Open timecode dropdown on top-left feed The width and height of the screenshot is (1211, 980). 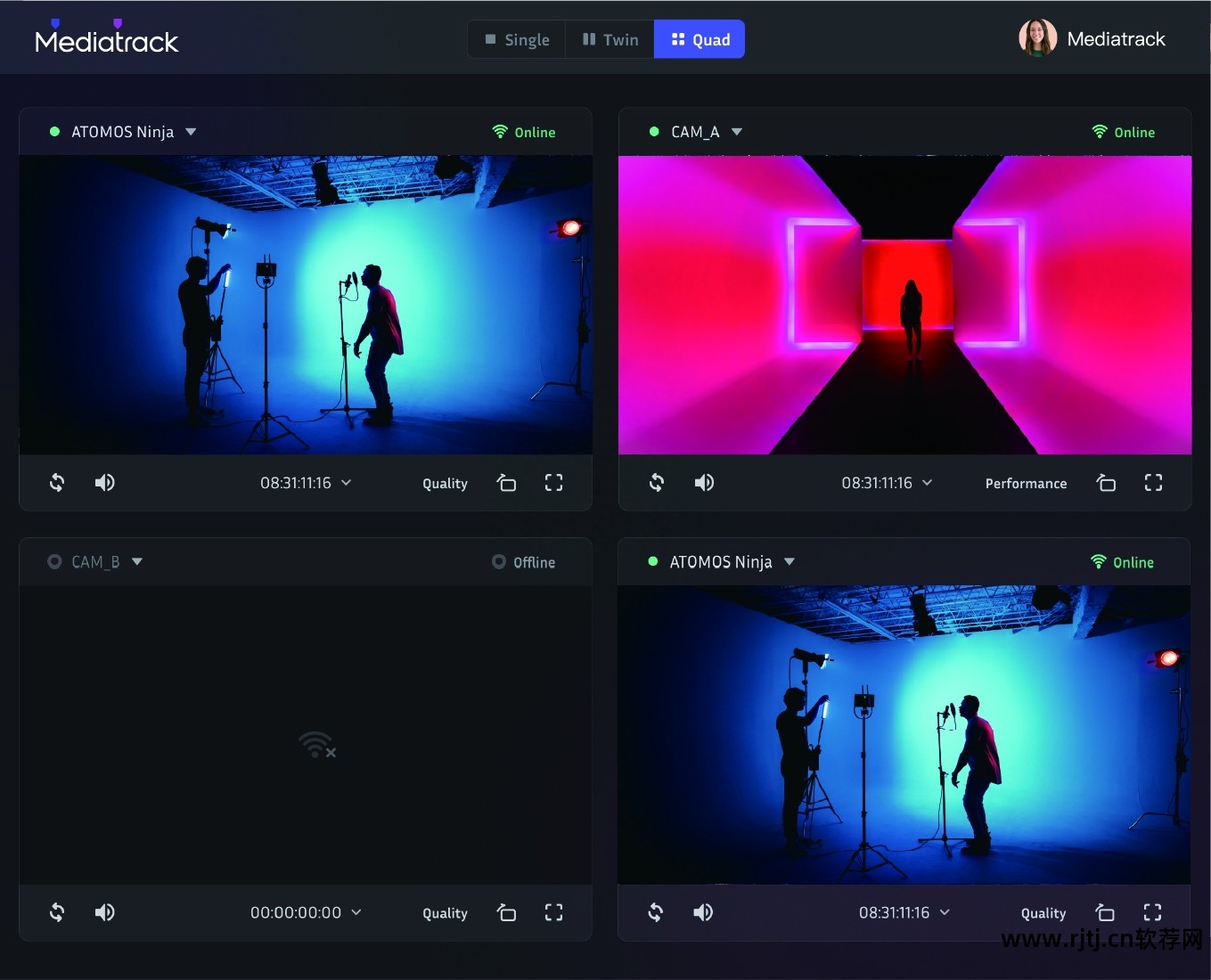pos(347,483)
